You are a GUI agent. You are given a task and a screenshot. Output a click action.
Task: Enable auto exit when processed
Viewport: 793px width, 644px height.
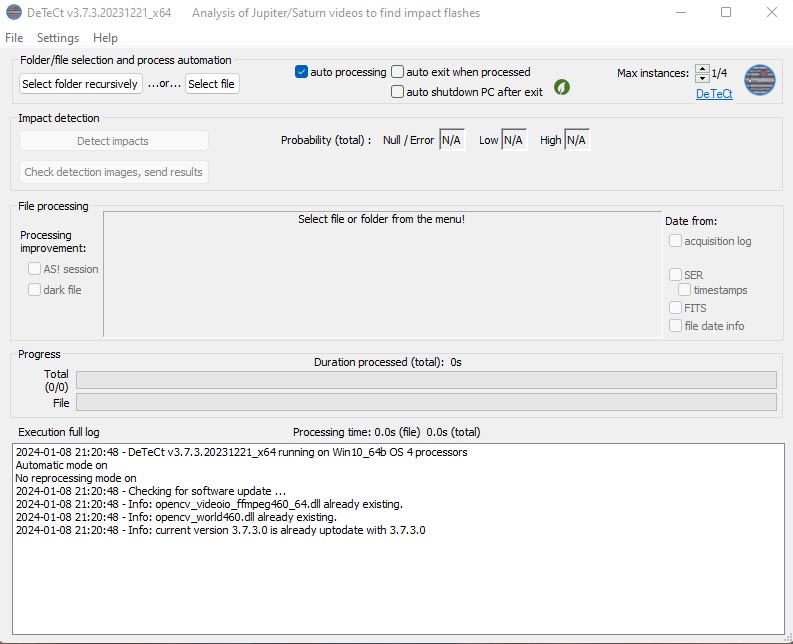click(398, 72)
